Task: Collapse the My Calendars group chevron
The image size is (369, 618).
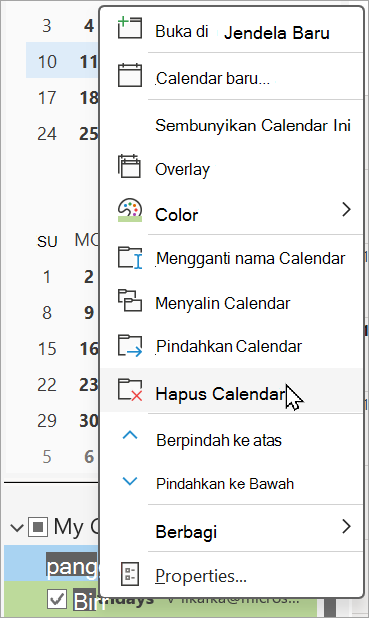Action: click(x=17, y=527)
